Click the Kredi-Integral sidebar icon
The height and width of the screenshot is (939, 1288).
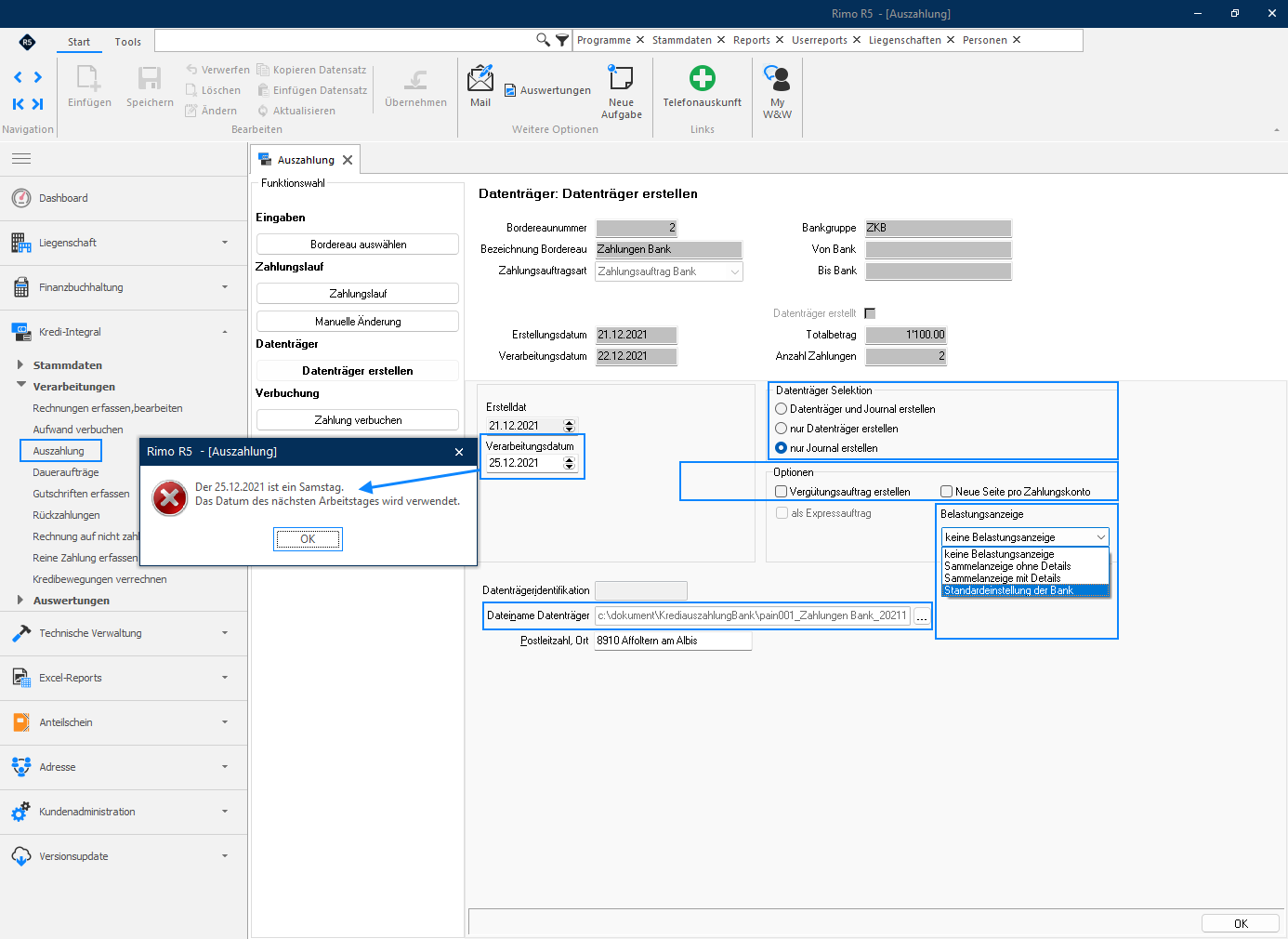coord(21,332)
